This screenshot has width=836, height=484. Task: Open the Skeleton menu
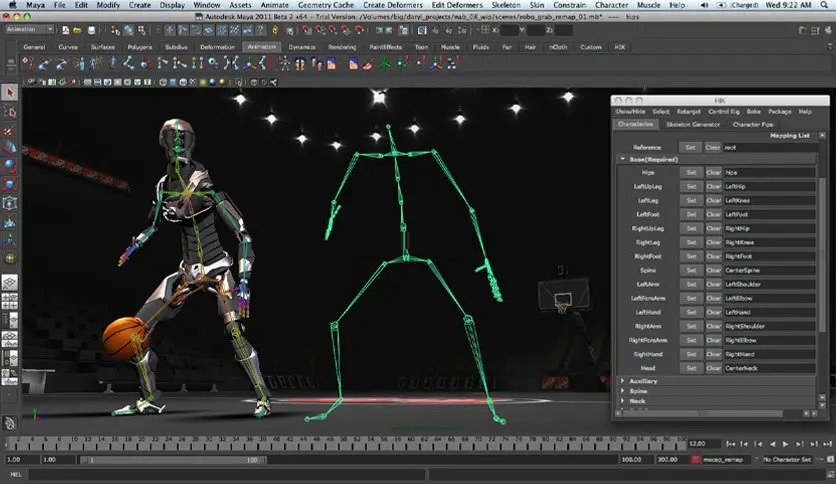[506, 5]
